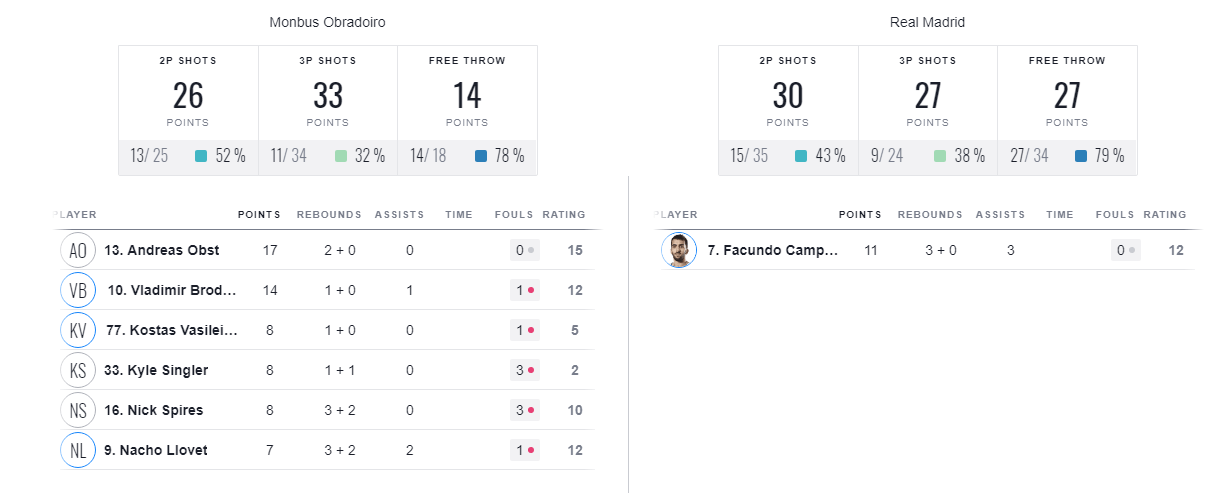
Task: Click Vladimir Brodziansky's VB avatar icon
Action: [x=78, y=290]
